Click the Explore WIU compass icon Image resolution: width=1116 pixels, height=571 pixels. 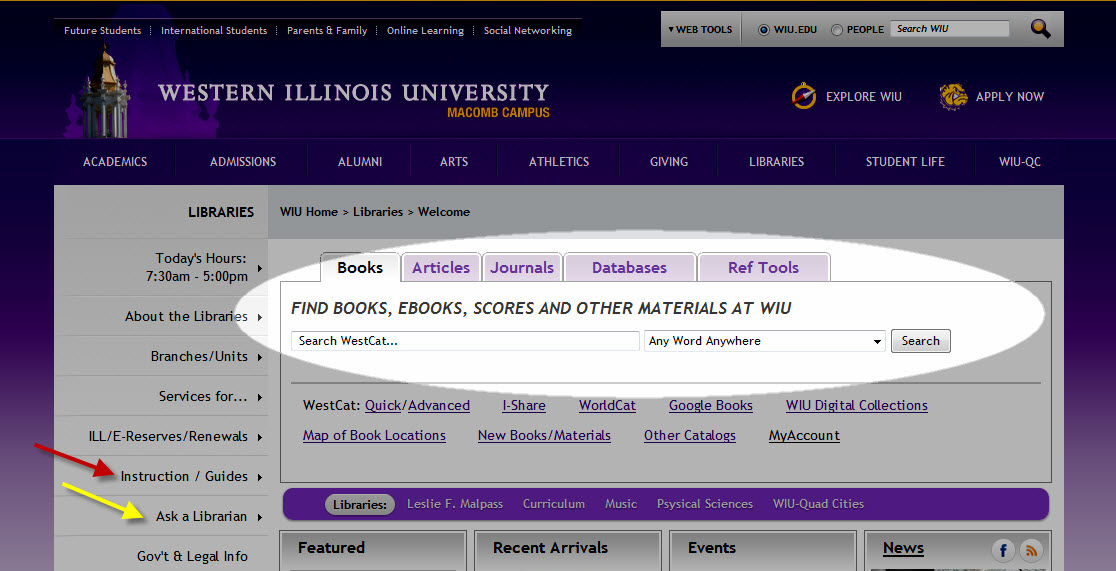coord(804,96)
